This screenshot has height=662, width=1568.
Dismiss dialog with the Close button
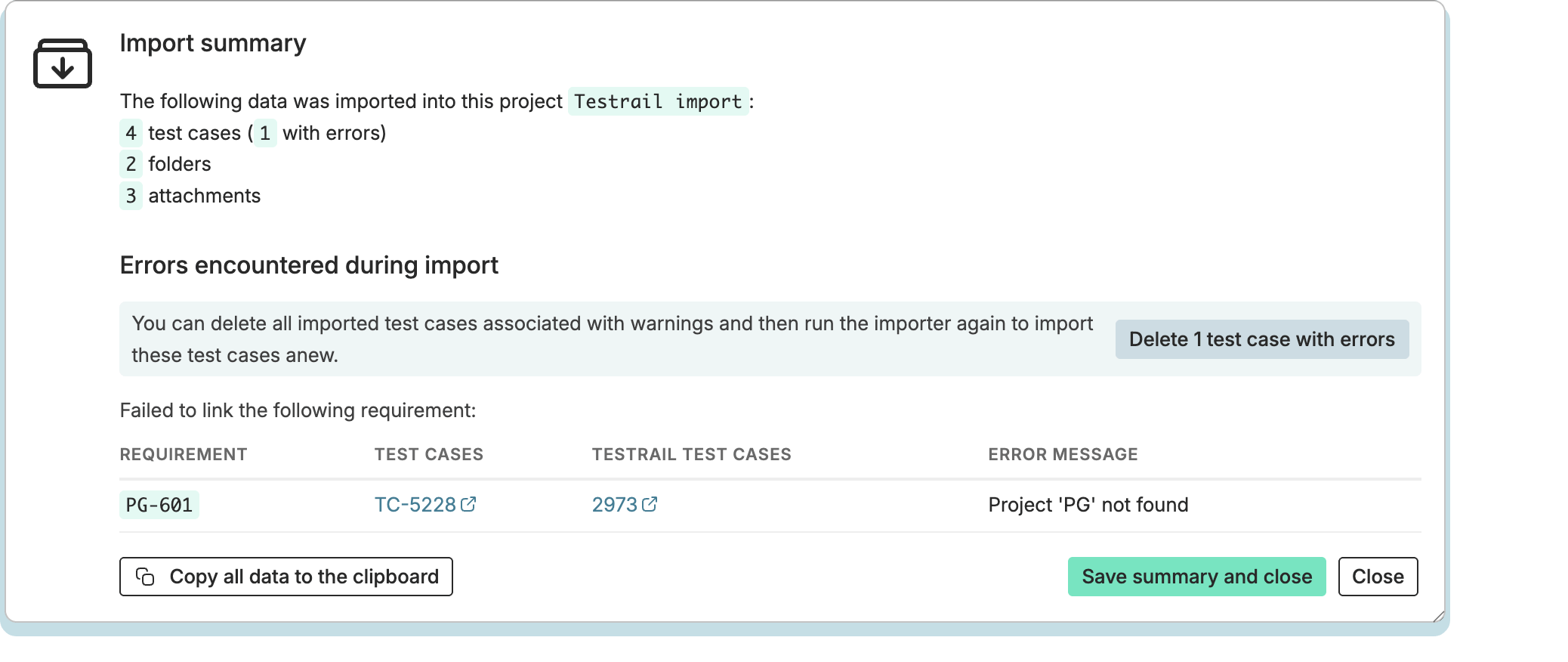[x=1378, y=577]
